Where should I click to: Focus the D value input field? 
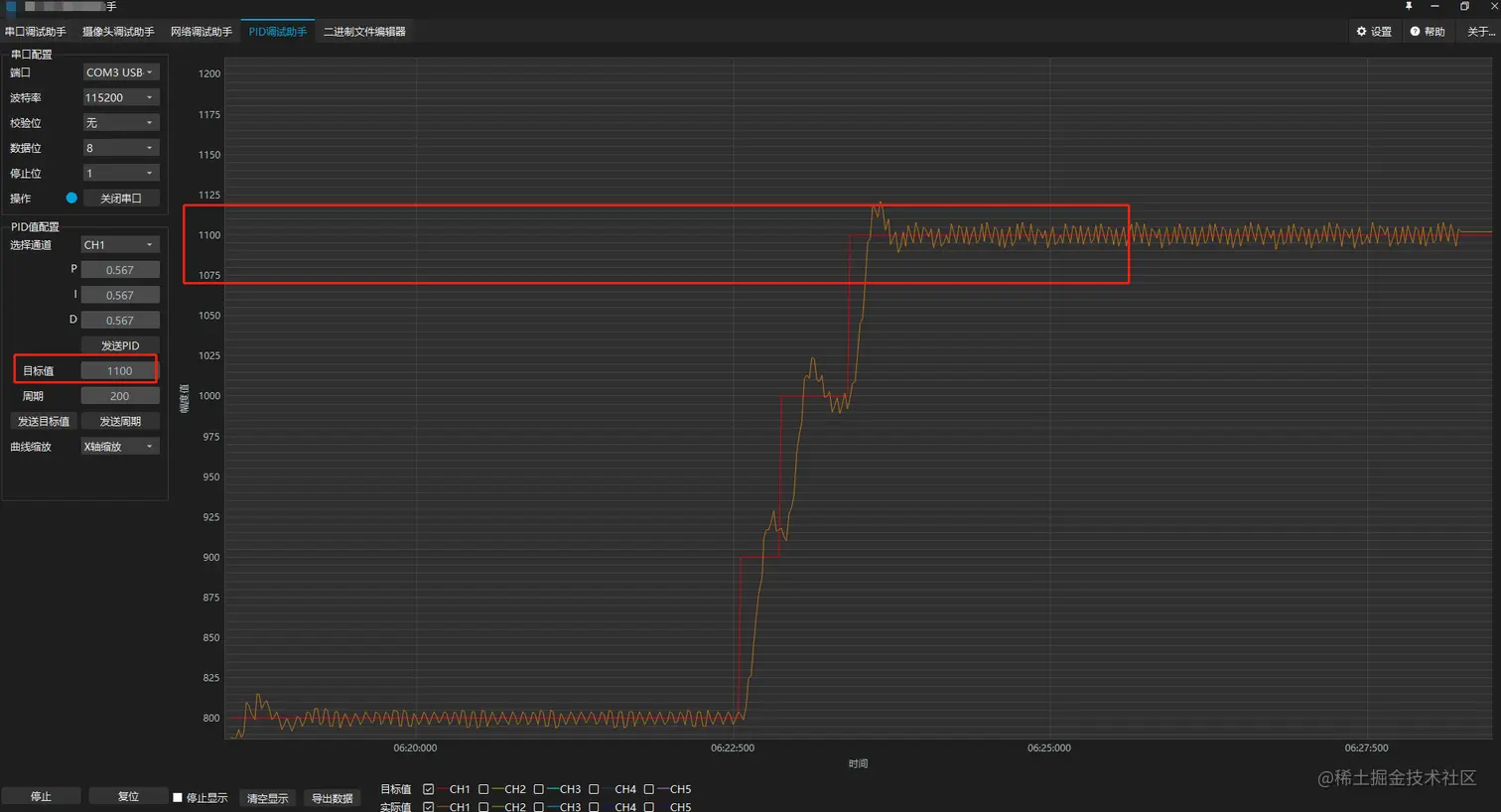click(120, 320)
